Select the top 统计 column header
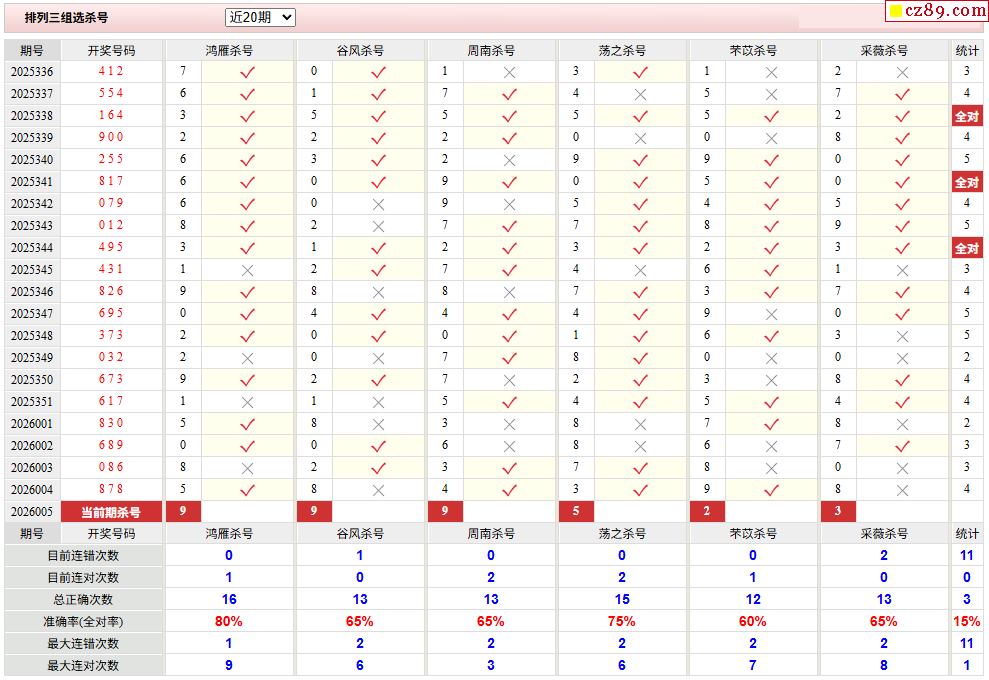The height and width of the screenshot is (680, 989). 966,50
